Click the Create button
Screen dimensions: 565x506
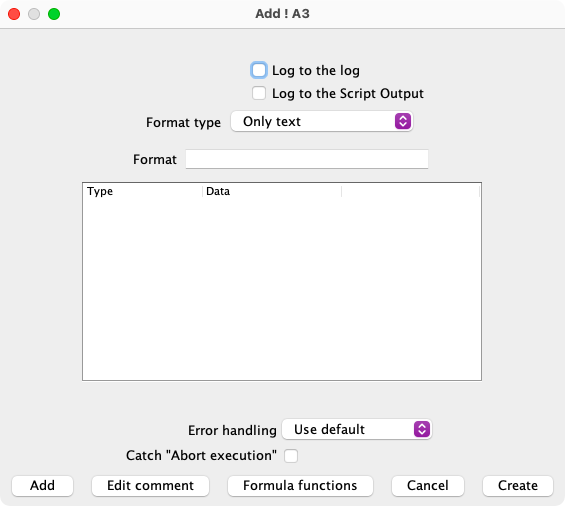coord(518,485)
